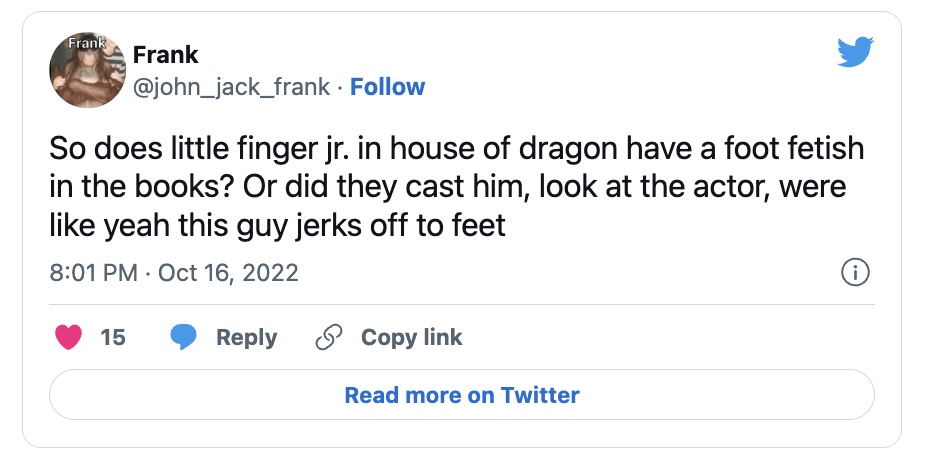Click the middle line starting "in the books?"
This screenshot has height=476, width=928.
point(445,186)
